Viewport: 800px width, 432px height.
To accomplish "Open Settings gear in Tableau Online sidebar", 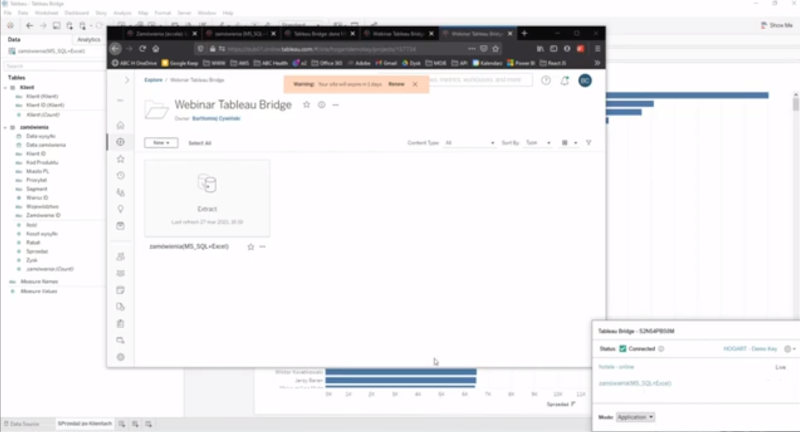I will click(x=120, y=357).
